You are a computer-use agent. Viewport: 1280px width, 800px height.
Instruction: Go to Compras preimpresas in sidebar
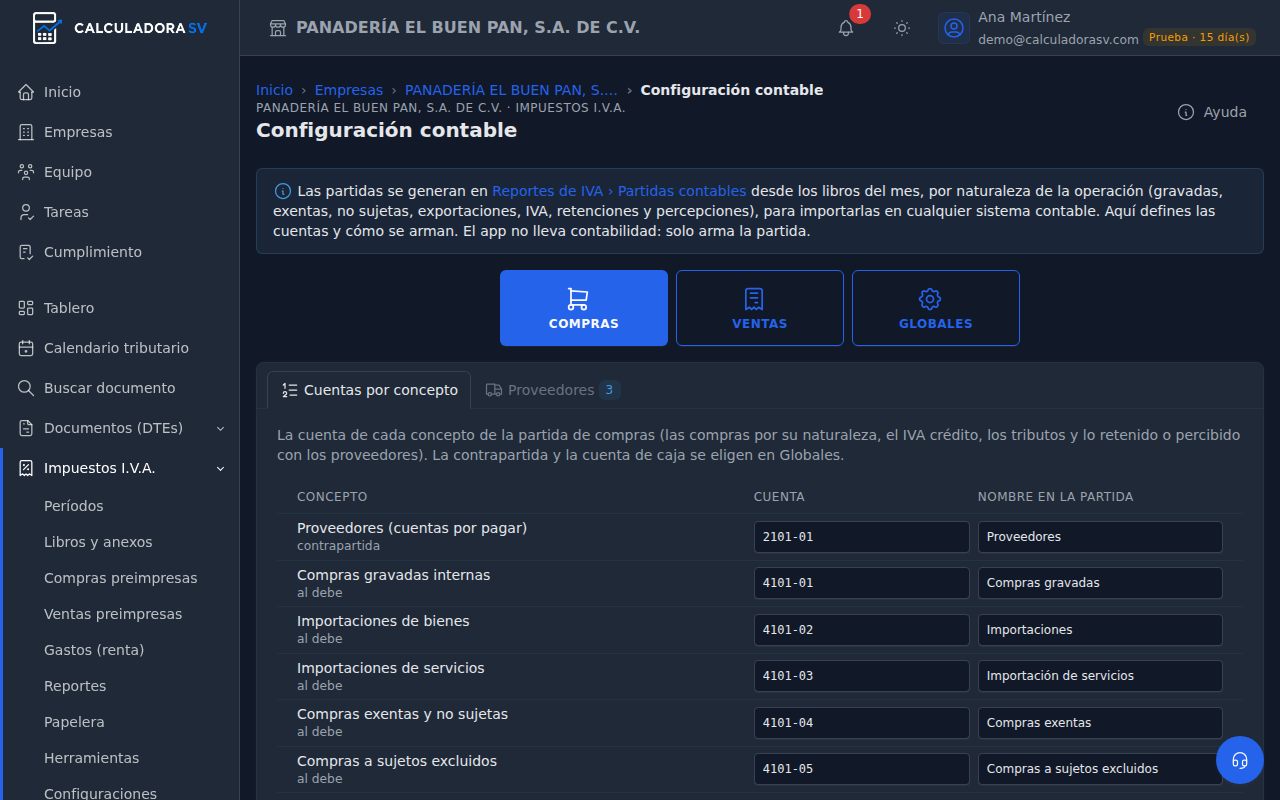click(x=121, y=578)
